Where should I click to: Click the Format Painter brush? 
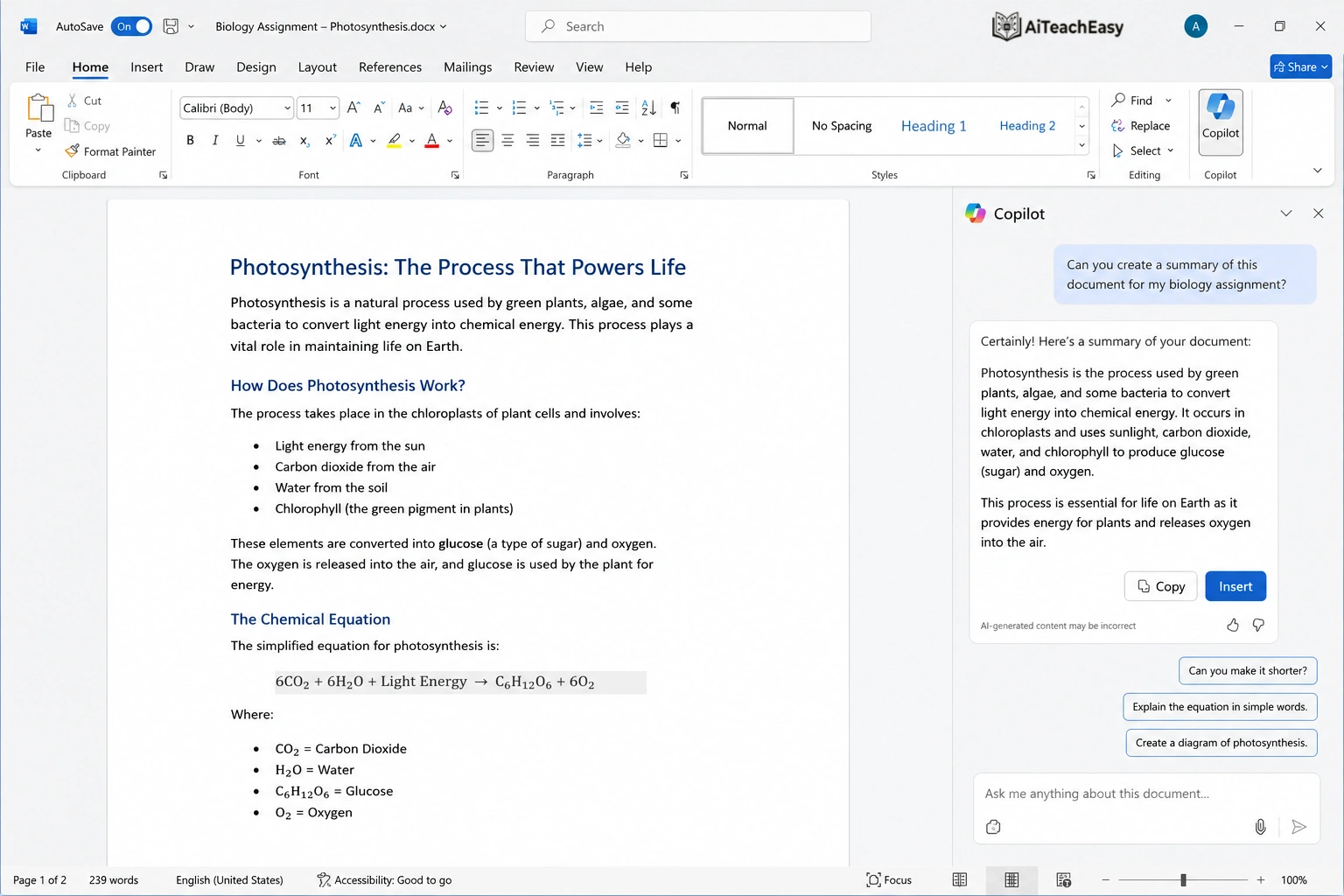click(73, 151)
